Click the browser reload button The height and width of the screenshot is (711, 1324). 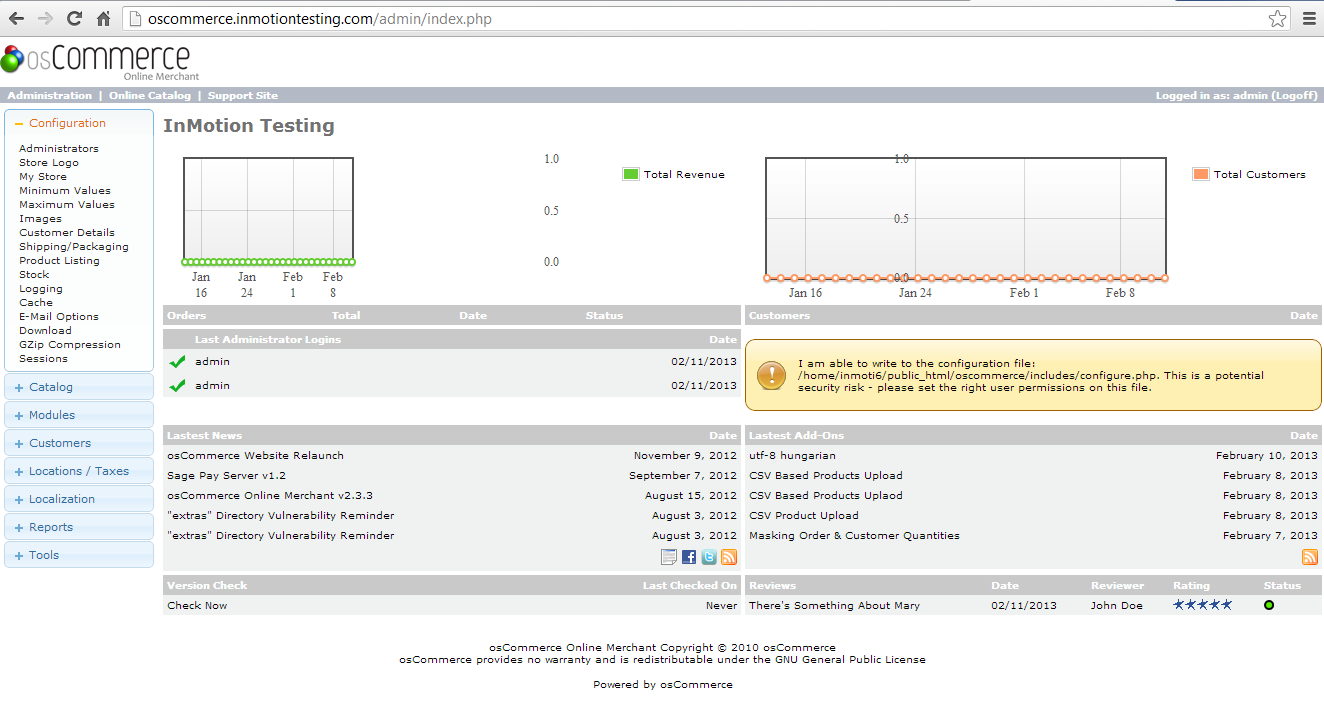point(74,18)
